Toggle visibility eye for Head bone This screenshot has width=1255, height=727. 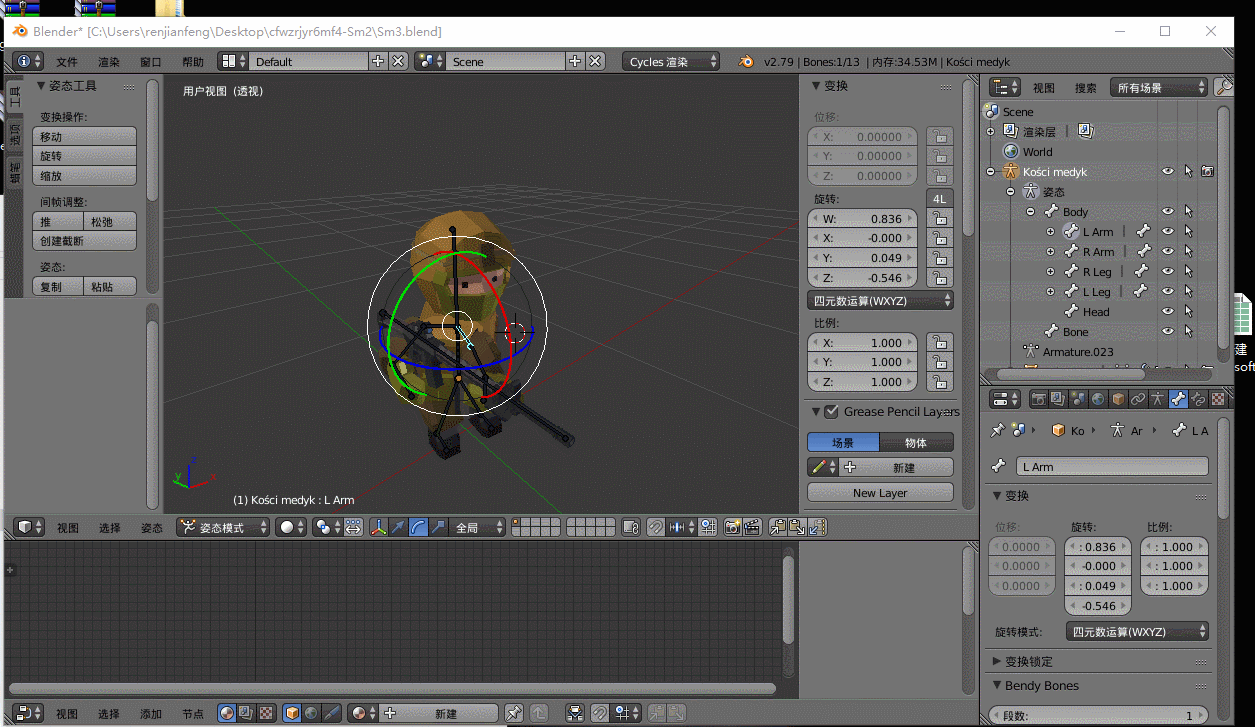[1167, 312]
